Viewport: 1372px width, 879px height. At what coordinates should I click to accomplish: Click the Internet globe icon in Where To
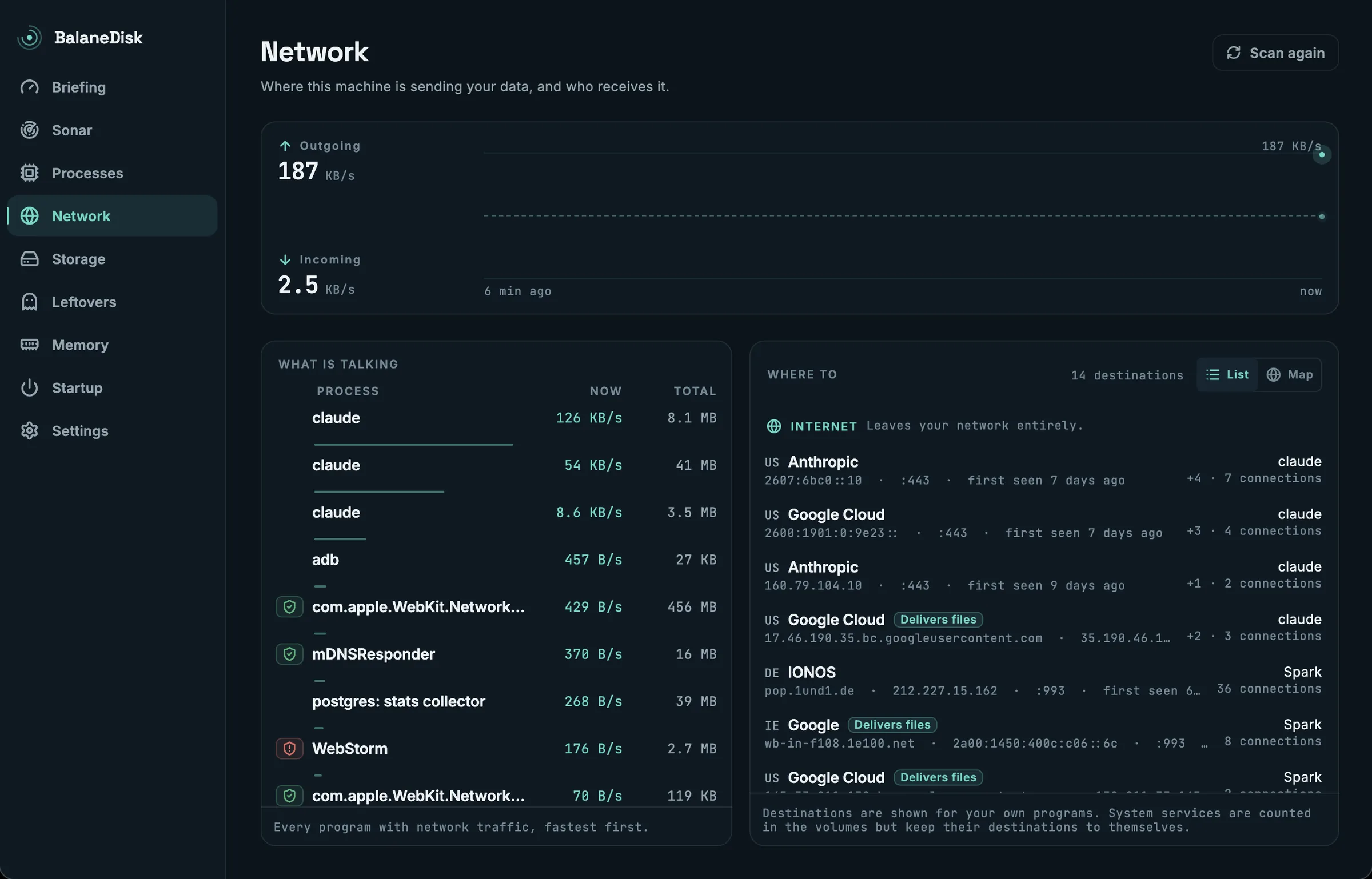(774, 426)
